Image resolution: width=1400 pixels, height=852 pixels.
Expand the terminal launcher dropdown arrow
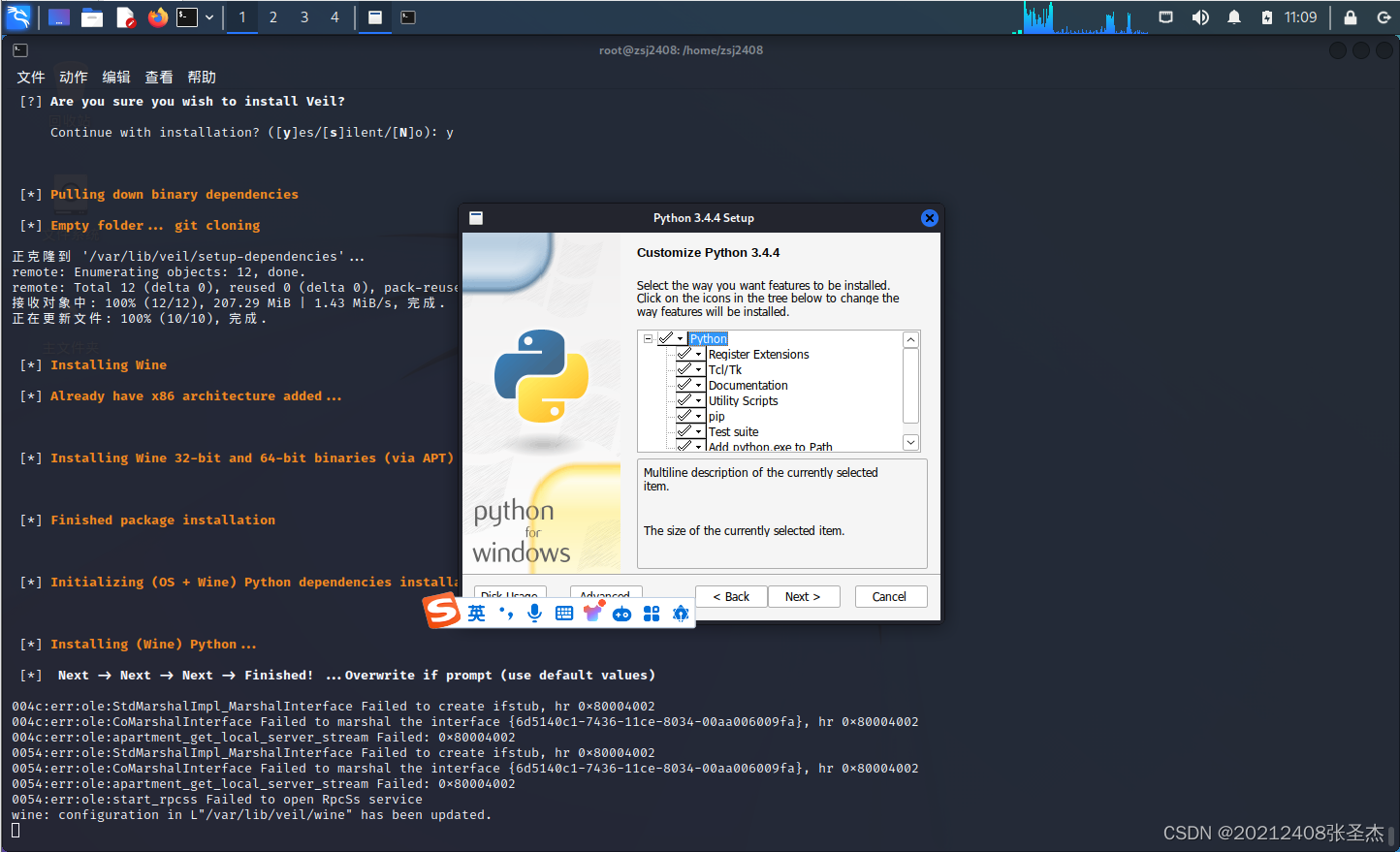[x=209, y=17]
